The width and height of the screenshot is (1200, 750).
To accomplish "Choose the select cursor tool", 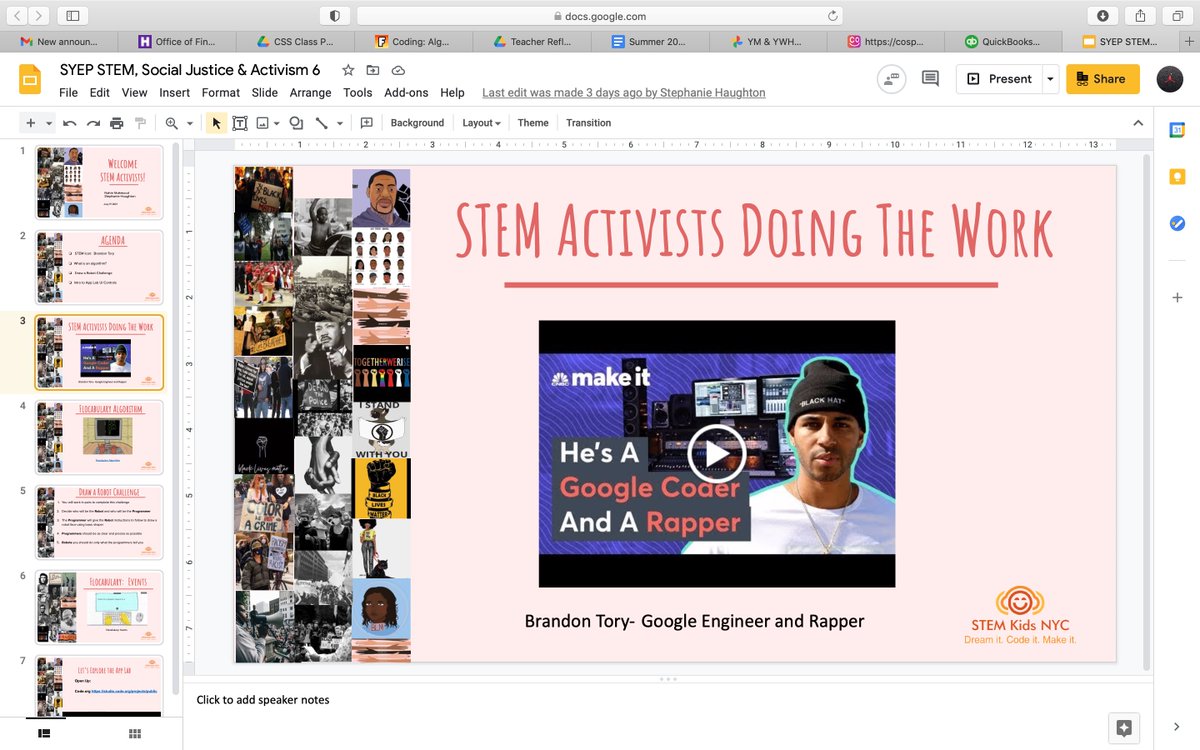I will pyautogui.click(x=216, y=123).
